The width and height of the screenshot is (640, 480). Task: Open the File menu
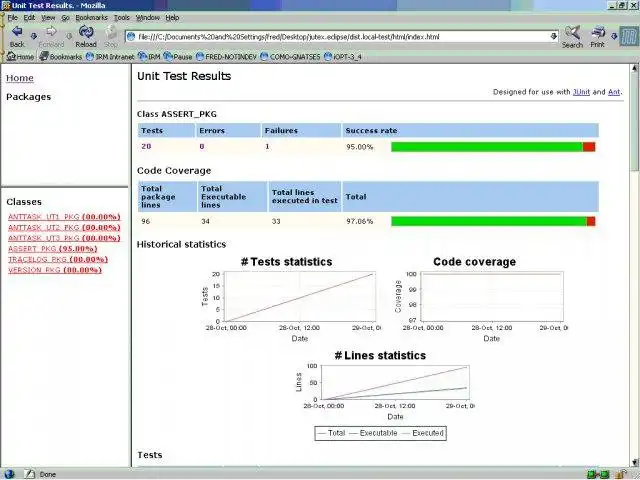[12, 18]
